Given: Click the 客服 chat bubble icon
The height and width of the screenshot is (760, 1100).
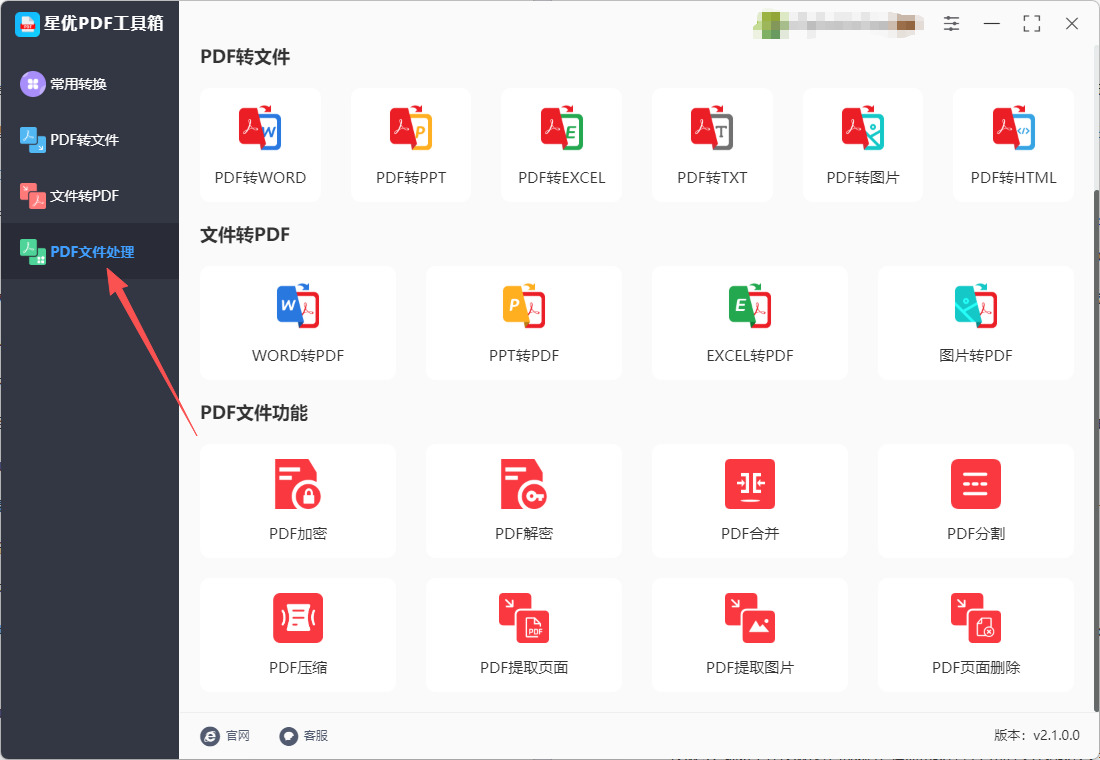Looking at the screenshot, I should click(x=288, y=736).
